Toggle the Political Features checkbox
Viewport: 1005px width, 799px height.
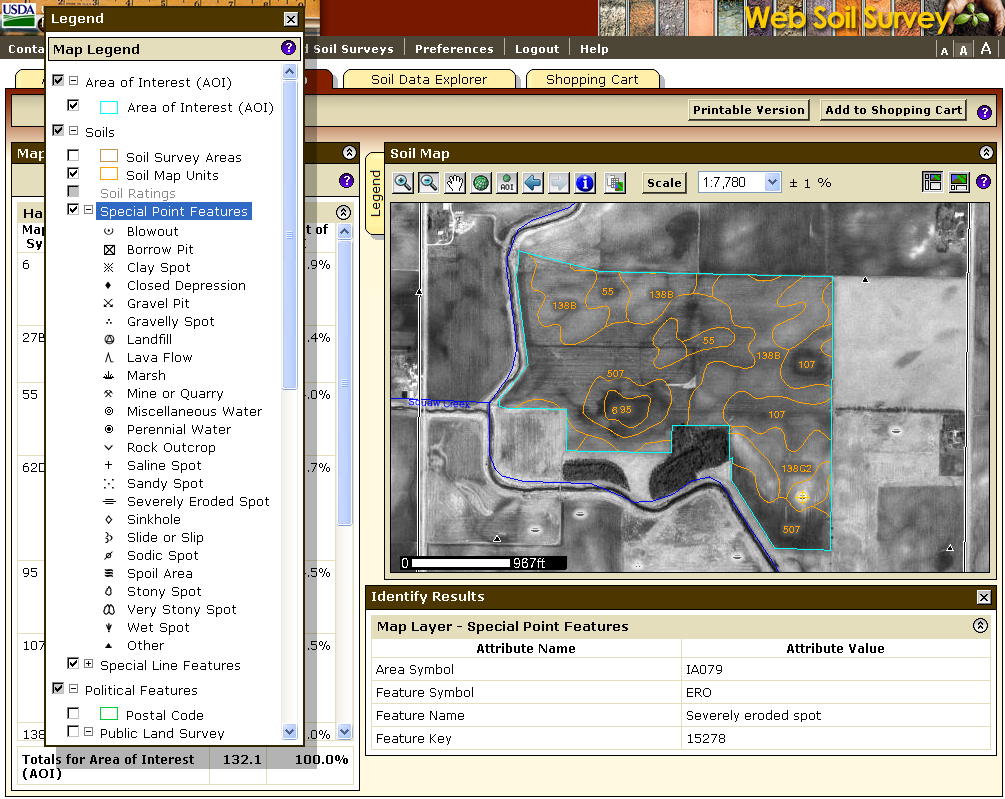58,688
